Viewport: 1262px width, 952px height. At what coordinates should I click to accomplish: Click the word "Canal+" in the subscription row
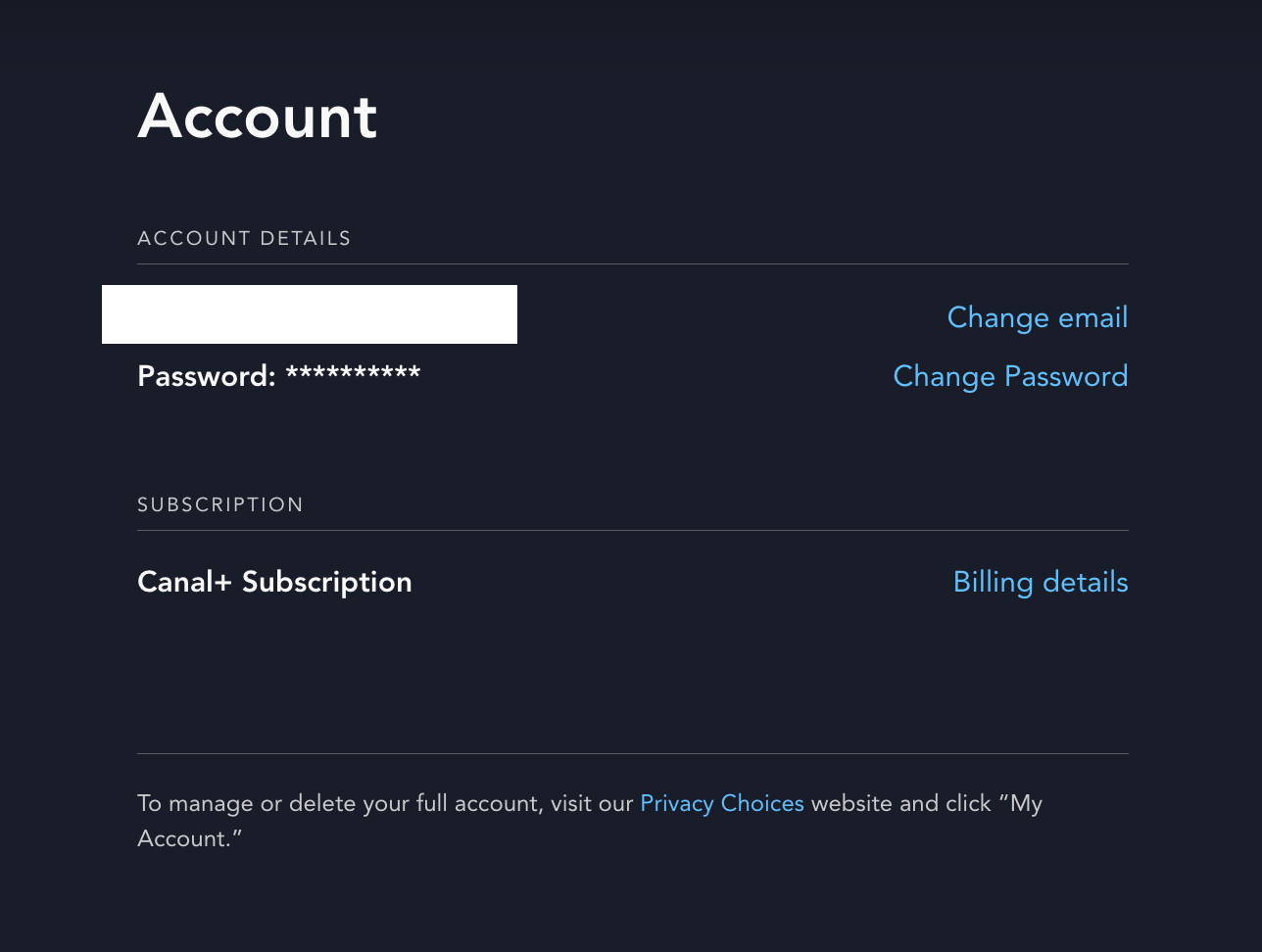185,582
